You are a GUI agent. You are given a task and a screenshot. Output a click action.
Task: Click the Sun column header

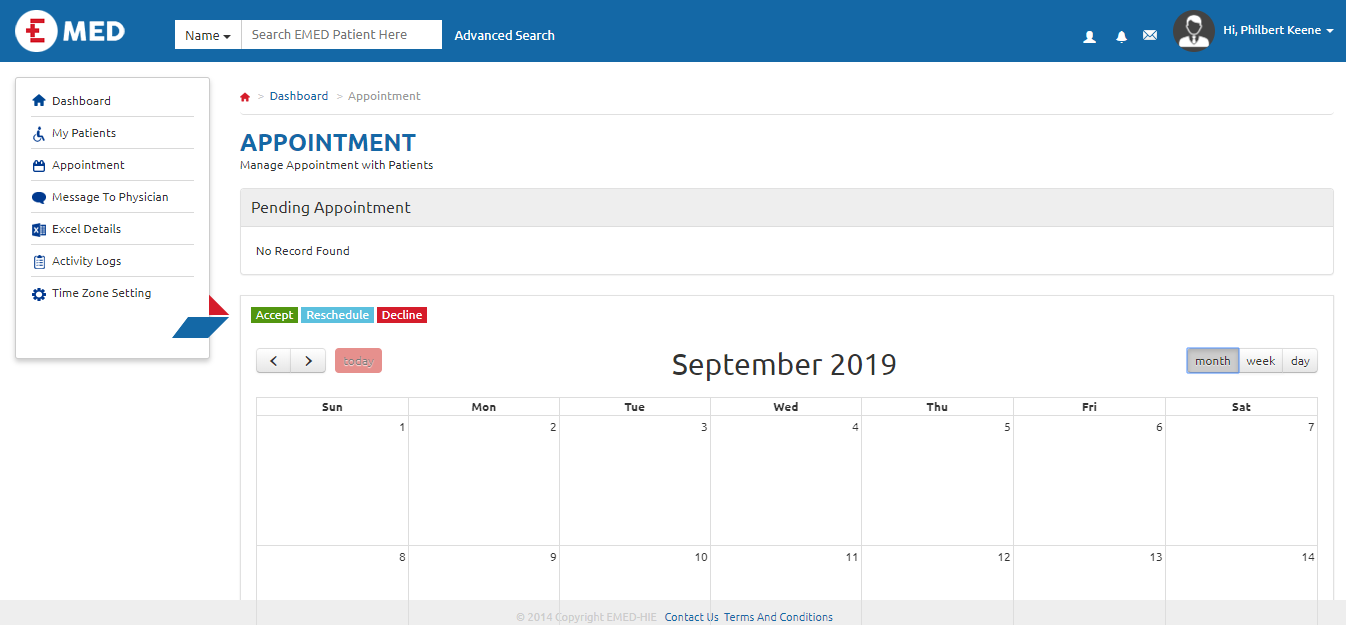pos(332,407)
